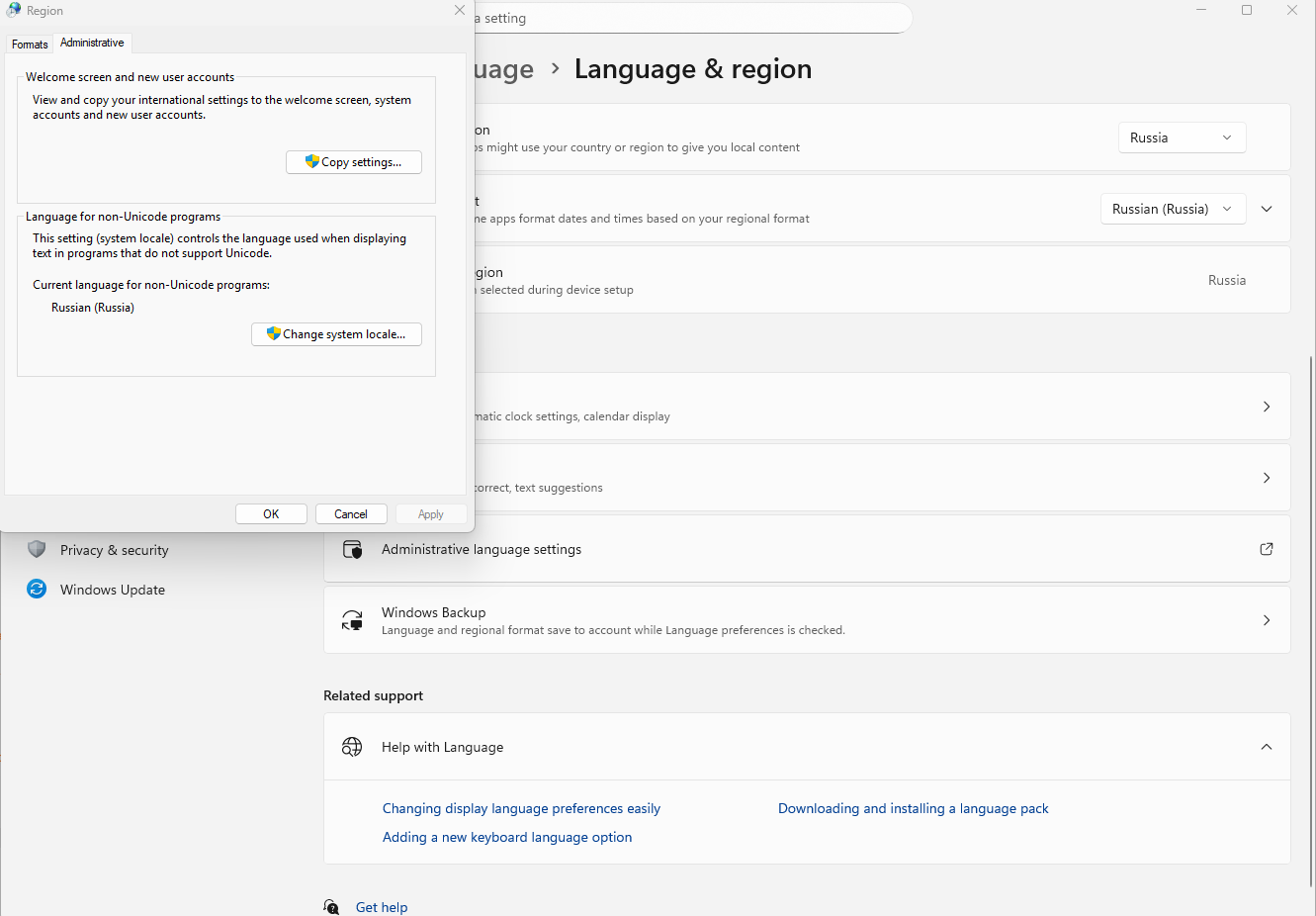Click the Settings search input field
This screenshot has height=916, width=1316.
(x=692, y=18)
